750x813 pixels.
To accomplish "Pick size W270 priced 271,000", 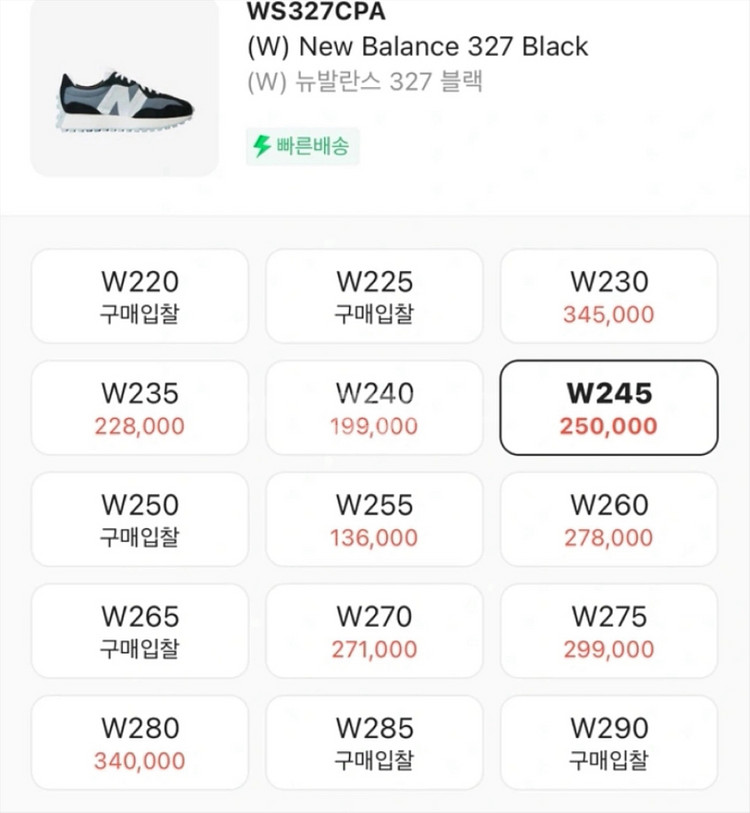I will tap(374, 631).
